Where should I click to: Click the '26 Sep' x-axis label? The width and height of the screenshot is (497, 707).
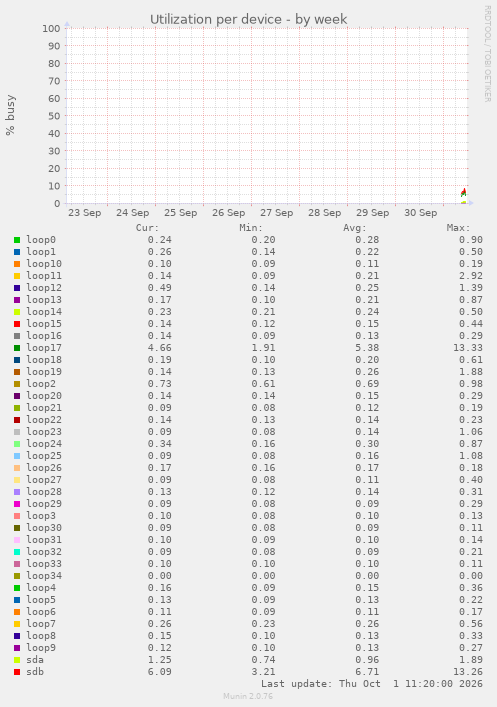(229, 213)
